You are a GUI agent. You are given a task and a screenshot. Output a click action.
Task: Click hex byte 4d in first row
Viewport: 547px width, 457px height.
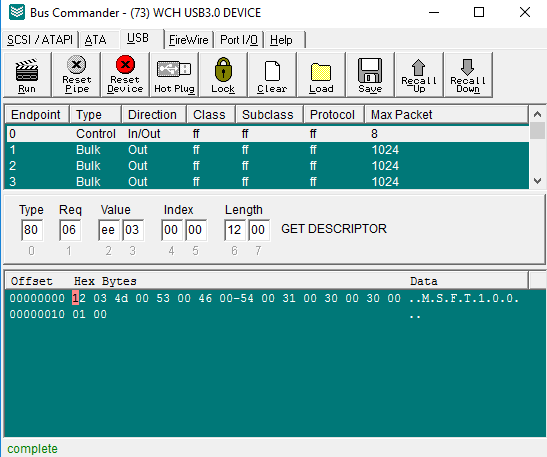[121, 298]
